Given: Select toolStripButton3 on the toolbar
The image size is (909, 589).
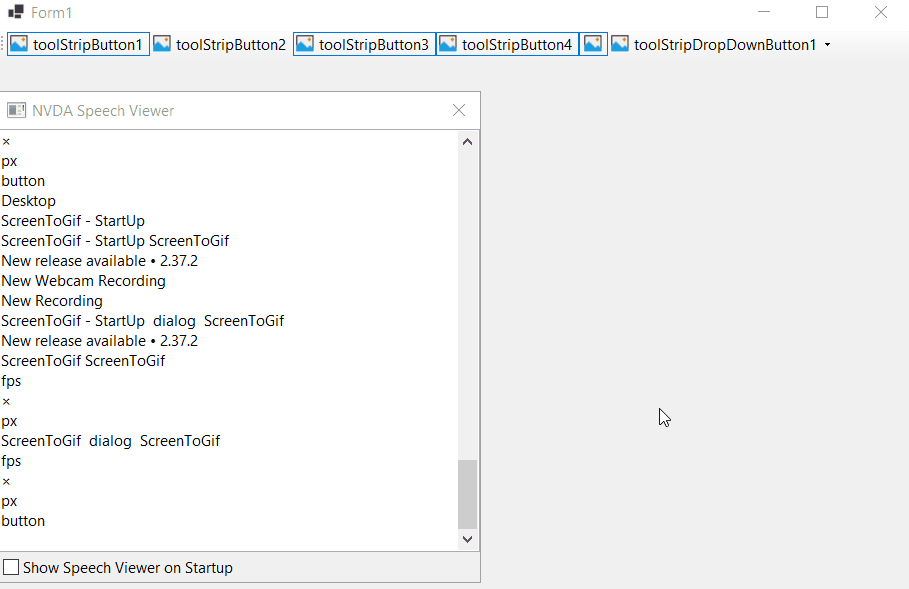Looking at the screenshot, I should point(363,43).
